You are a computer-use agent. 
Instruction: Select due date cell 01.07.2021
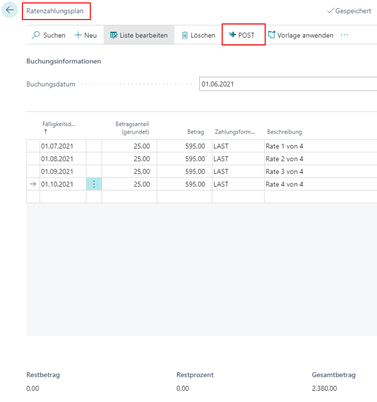tap(63, 146)
